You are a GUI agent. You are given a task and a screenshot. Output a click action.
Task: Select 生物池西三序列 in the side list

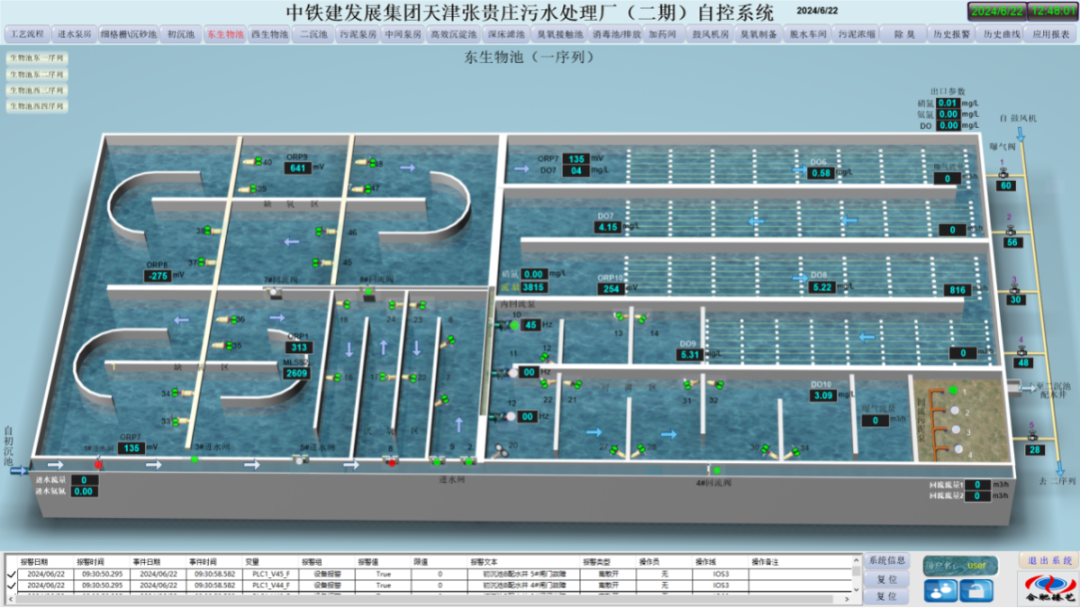[37, 90]
